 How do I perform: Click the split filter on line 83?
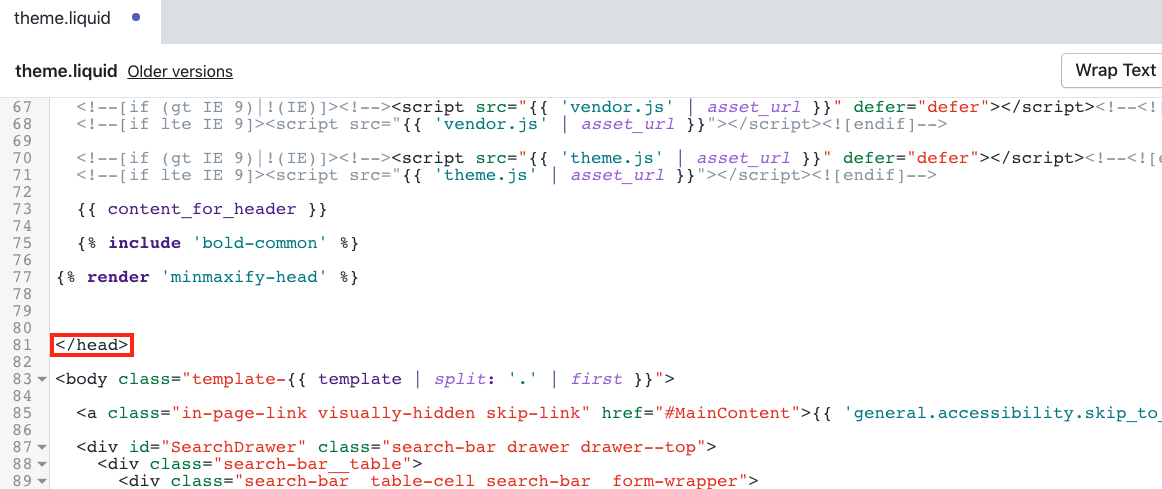[460, 379]
